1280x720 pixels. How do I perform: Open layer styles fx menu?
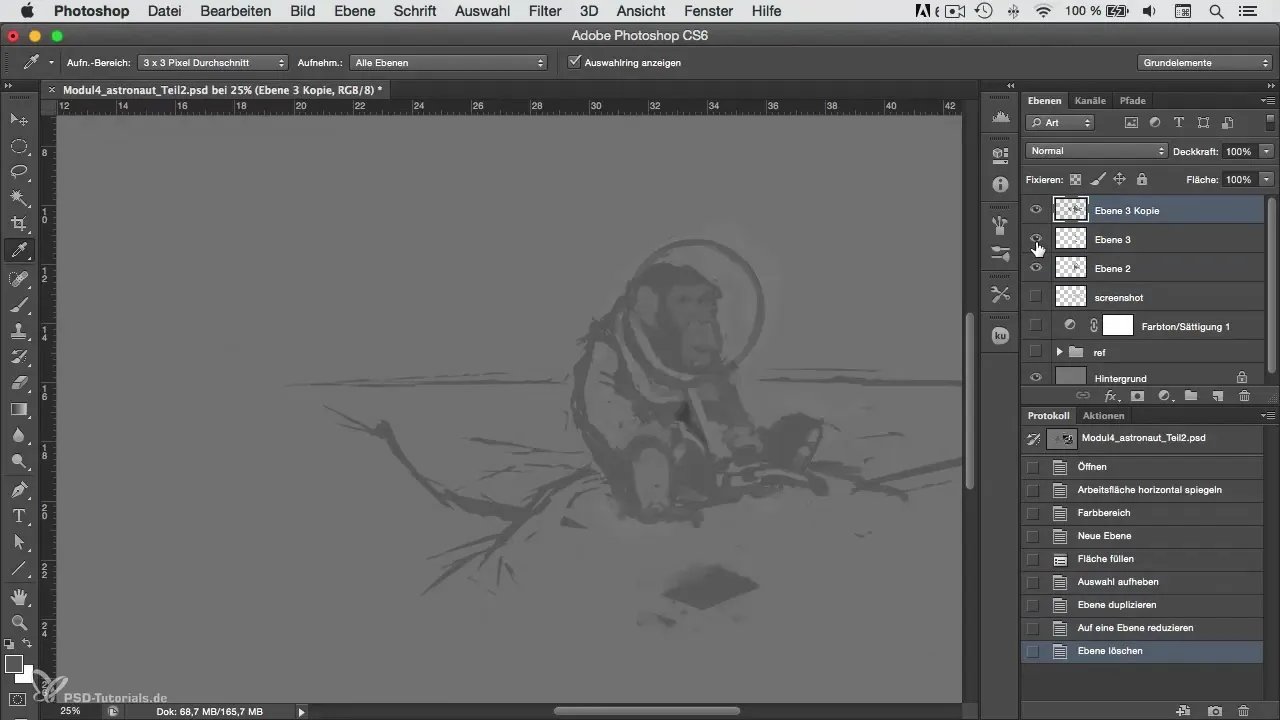pyautogui.click(x=1110, y=396)
